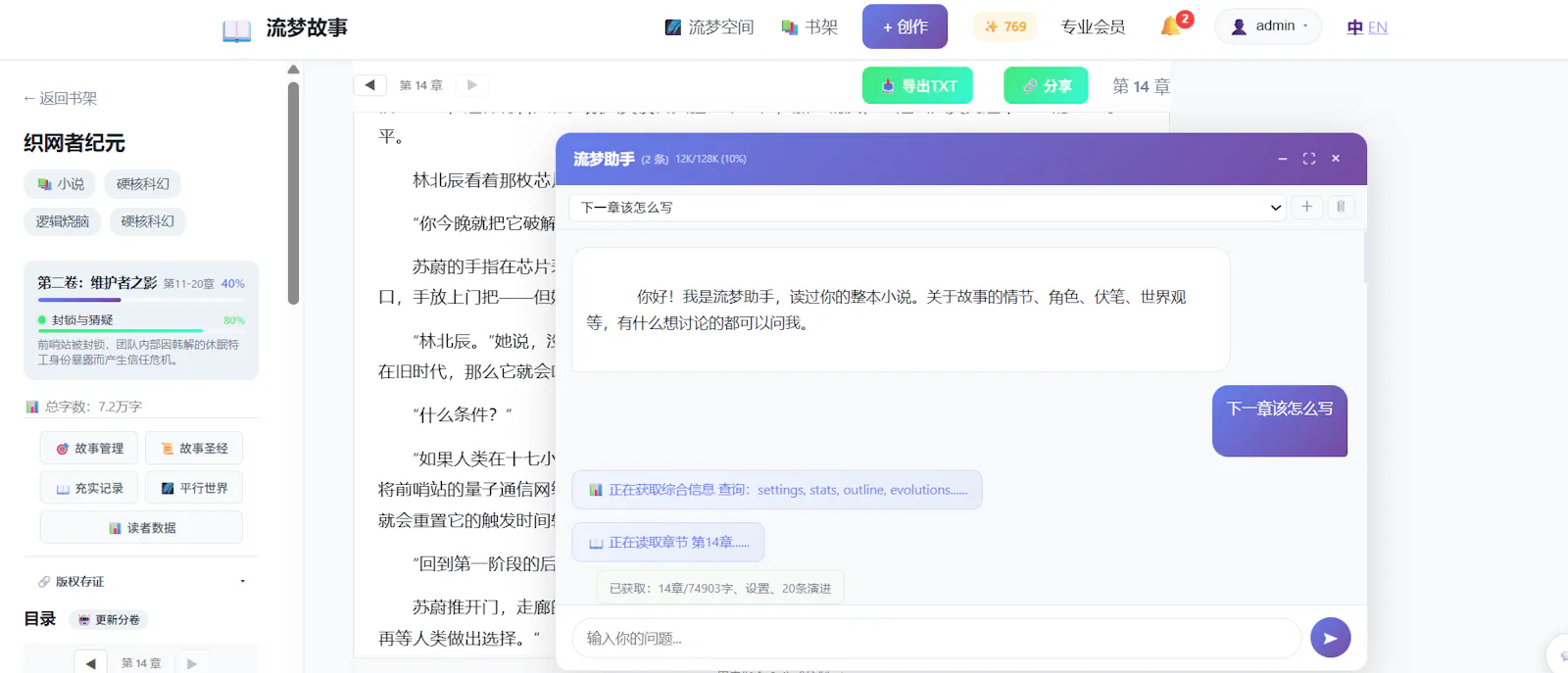
Task: Click the second 硬核科幻 tag beside 逻辑烧脑
Action: tap(148, 221)
